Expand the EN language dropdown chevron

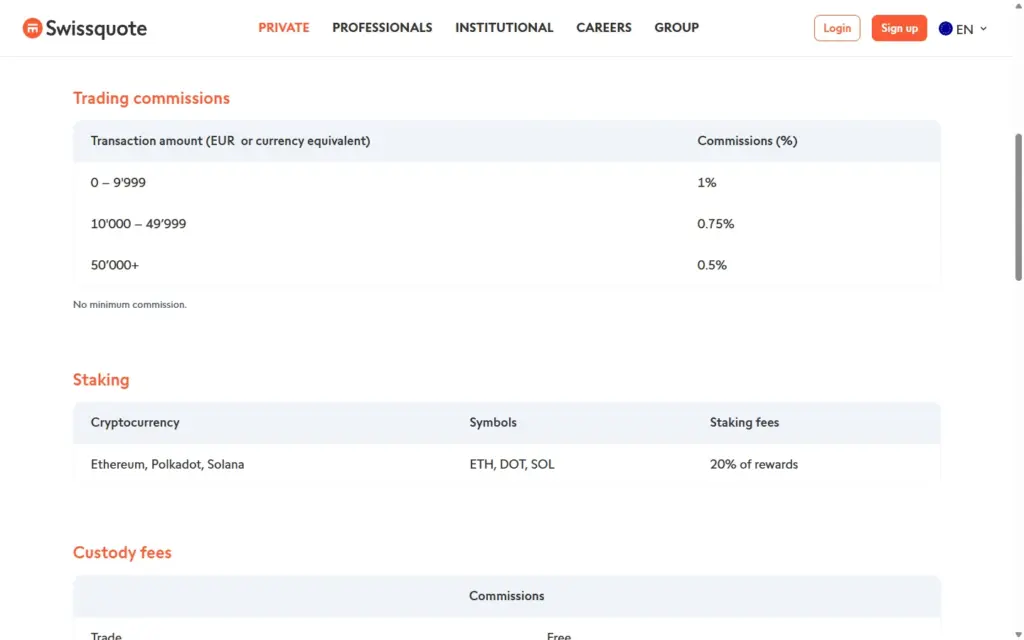[x=983, y=29]
